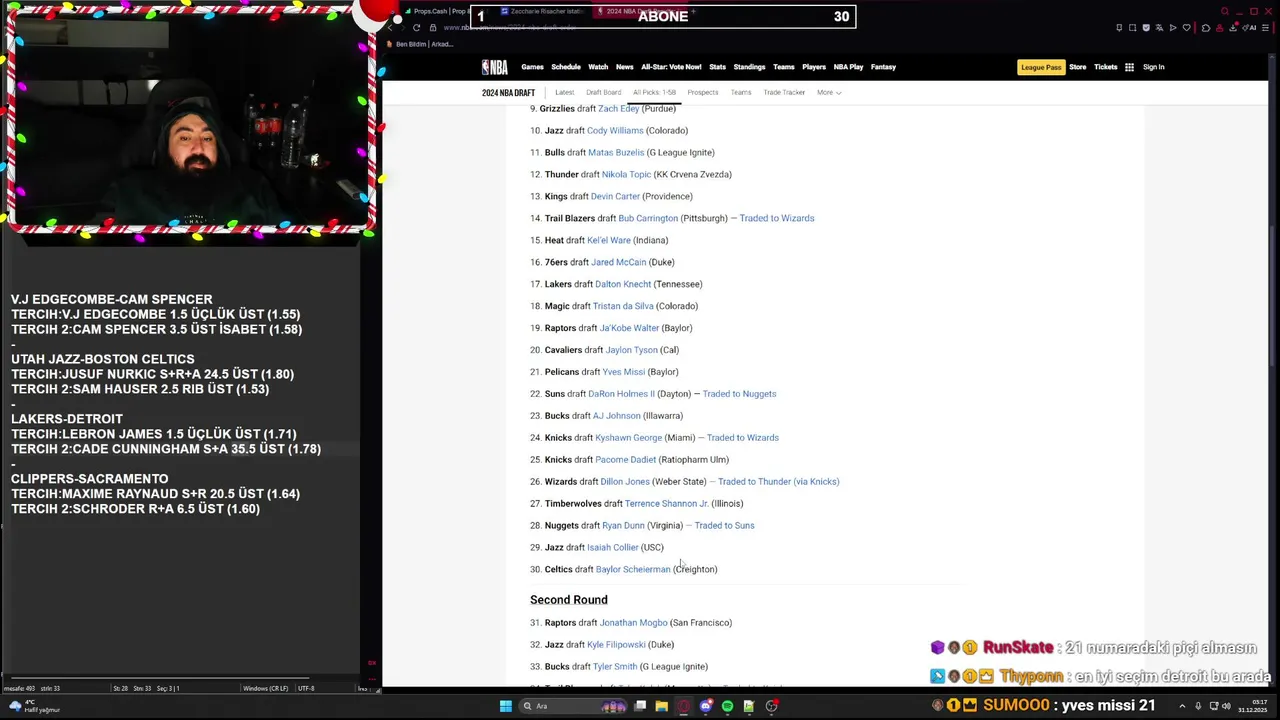Select the Prospects tab

pos(702,92)
